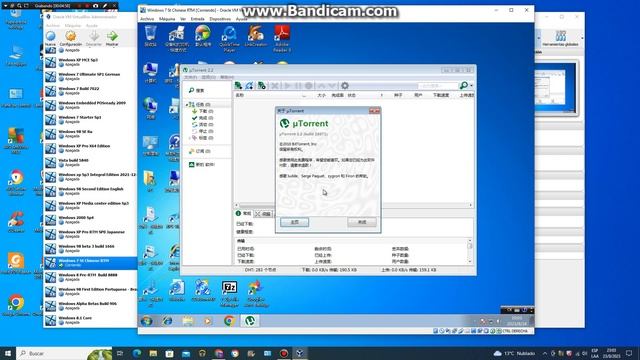Click Chrome icon on guest taskbar
Screen dimensions: 640x360
229,321
